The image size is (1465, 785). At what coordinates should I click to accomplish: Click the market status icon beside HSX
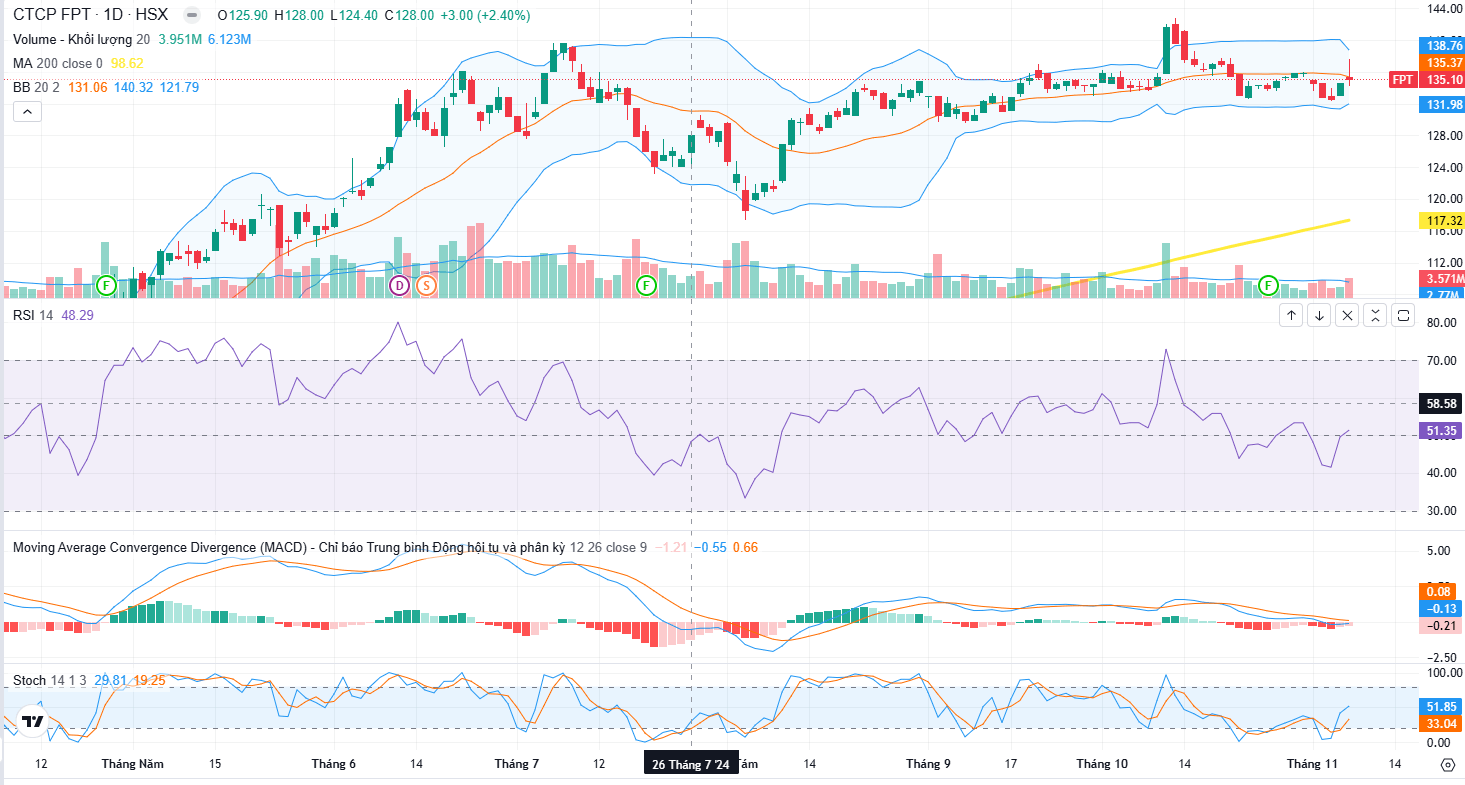[x=192, y=15]
